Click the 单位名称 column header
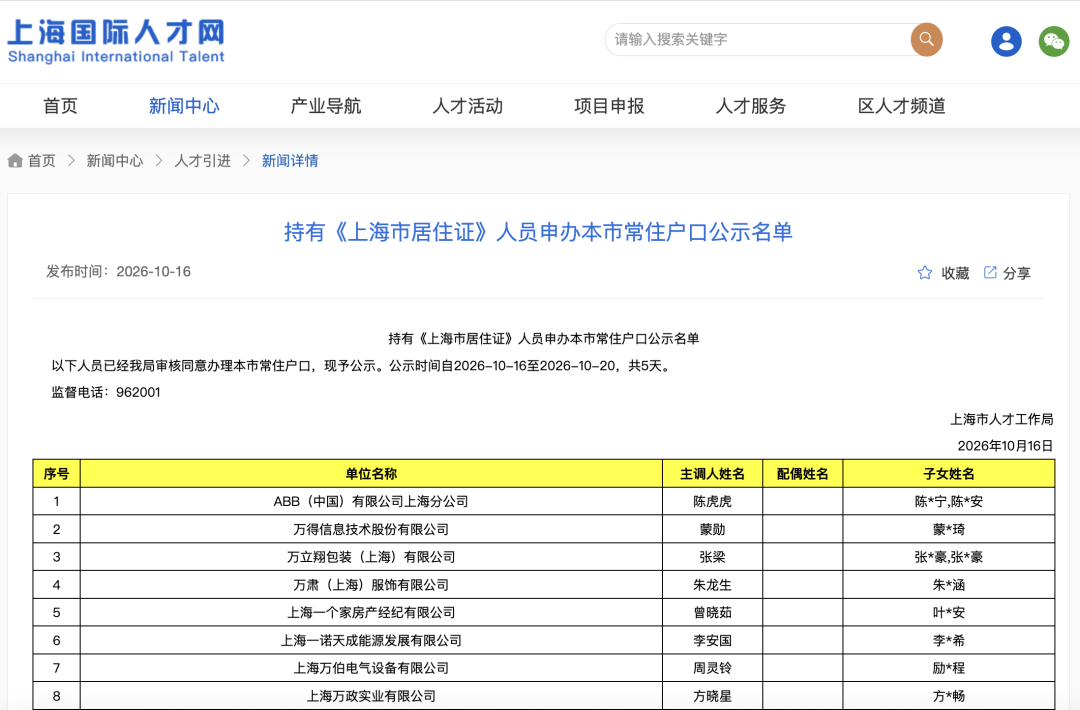1080x710 pixels. 371,474
